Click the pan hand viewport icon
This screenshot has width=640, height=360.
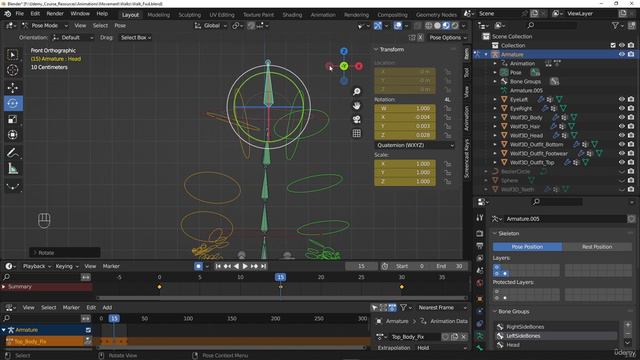point(357,106)
